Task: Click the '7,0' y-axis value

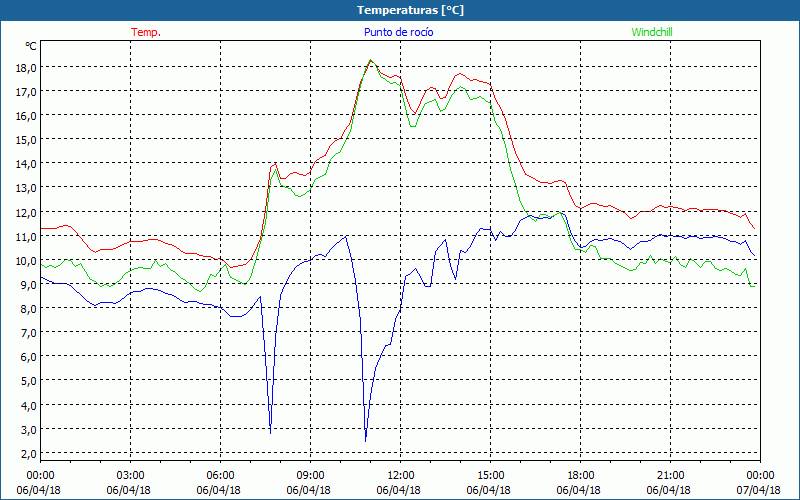Action: coord(28,333)
